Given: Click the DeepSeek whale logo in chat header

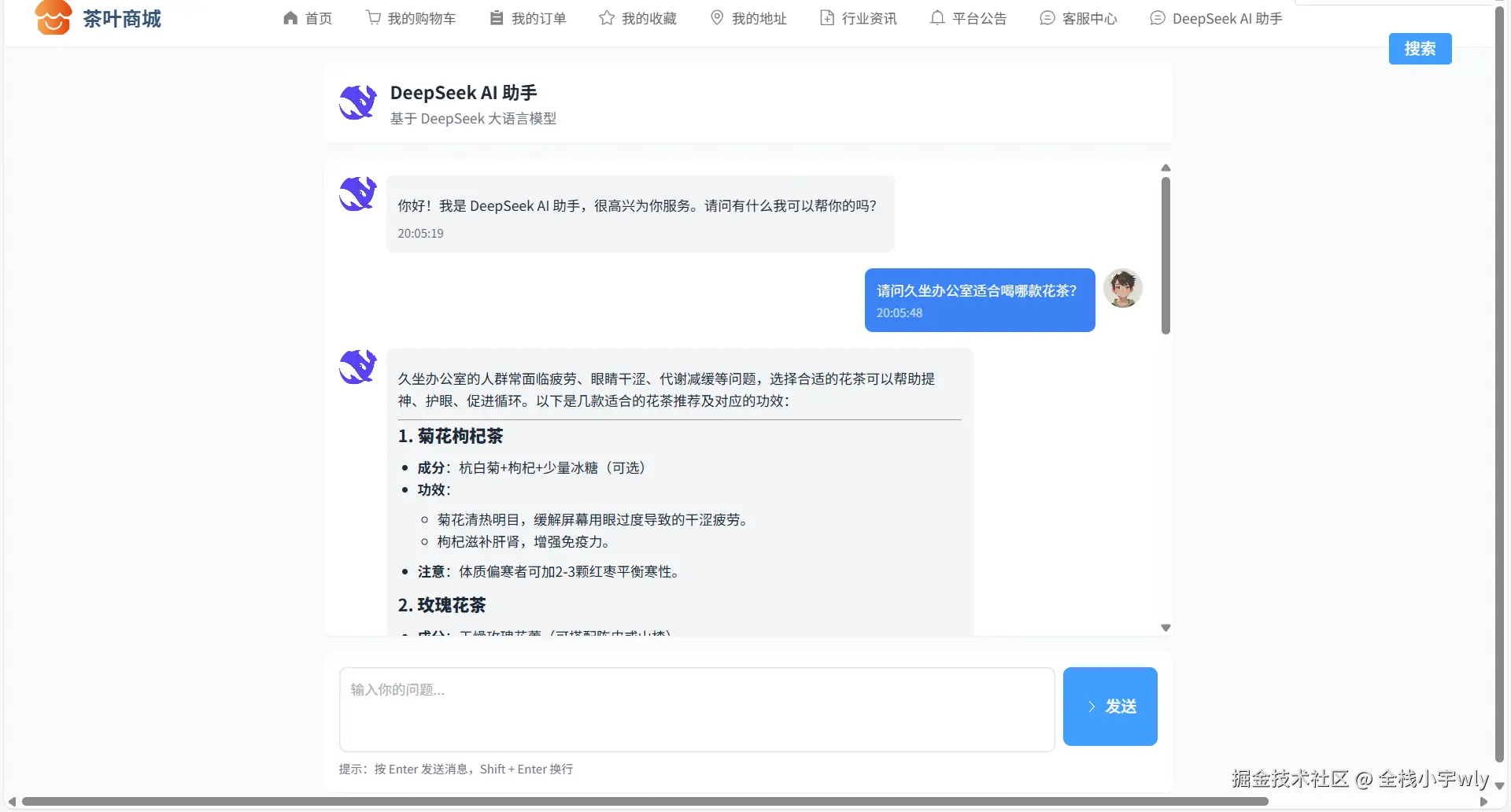Looking at the screenshot, I should tap(358, 103).
